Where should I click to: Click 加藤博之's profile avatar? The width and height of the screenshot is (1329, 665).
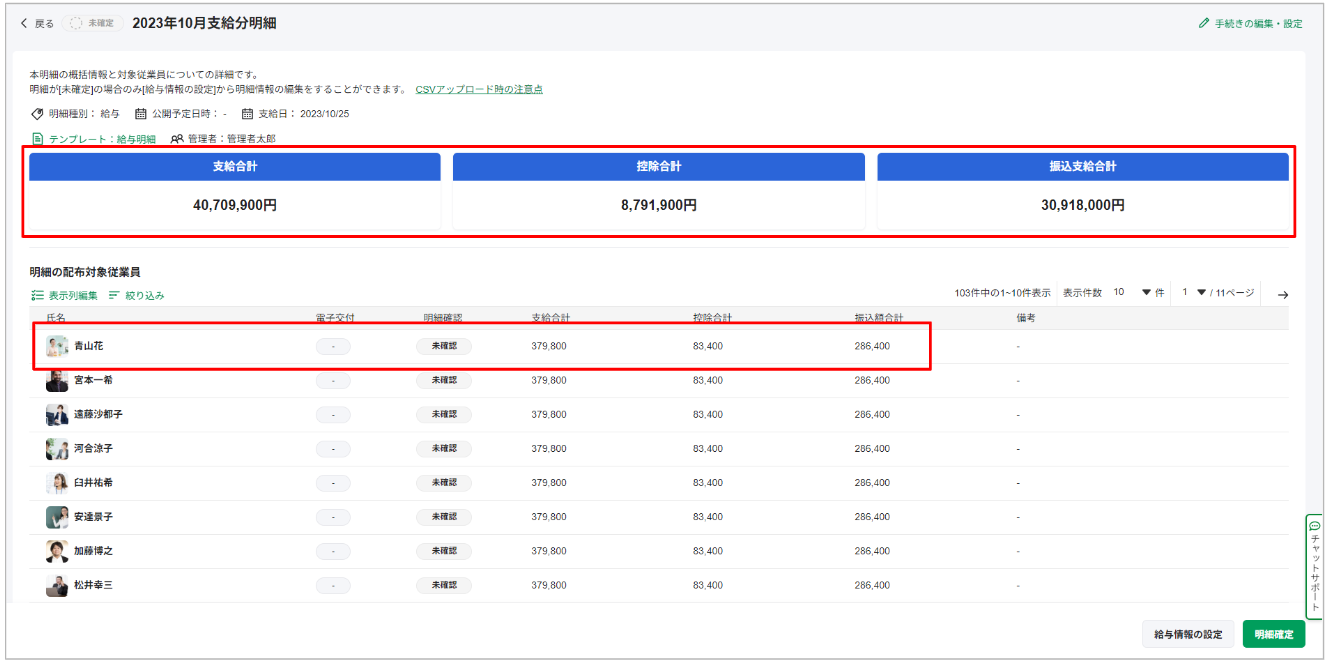coord(57,551)
